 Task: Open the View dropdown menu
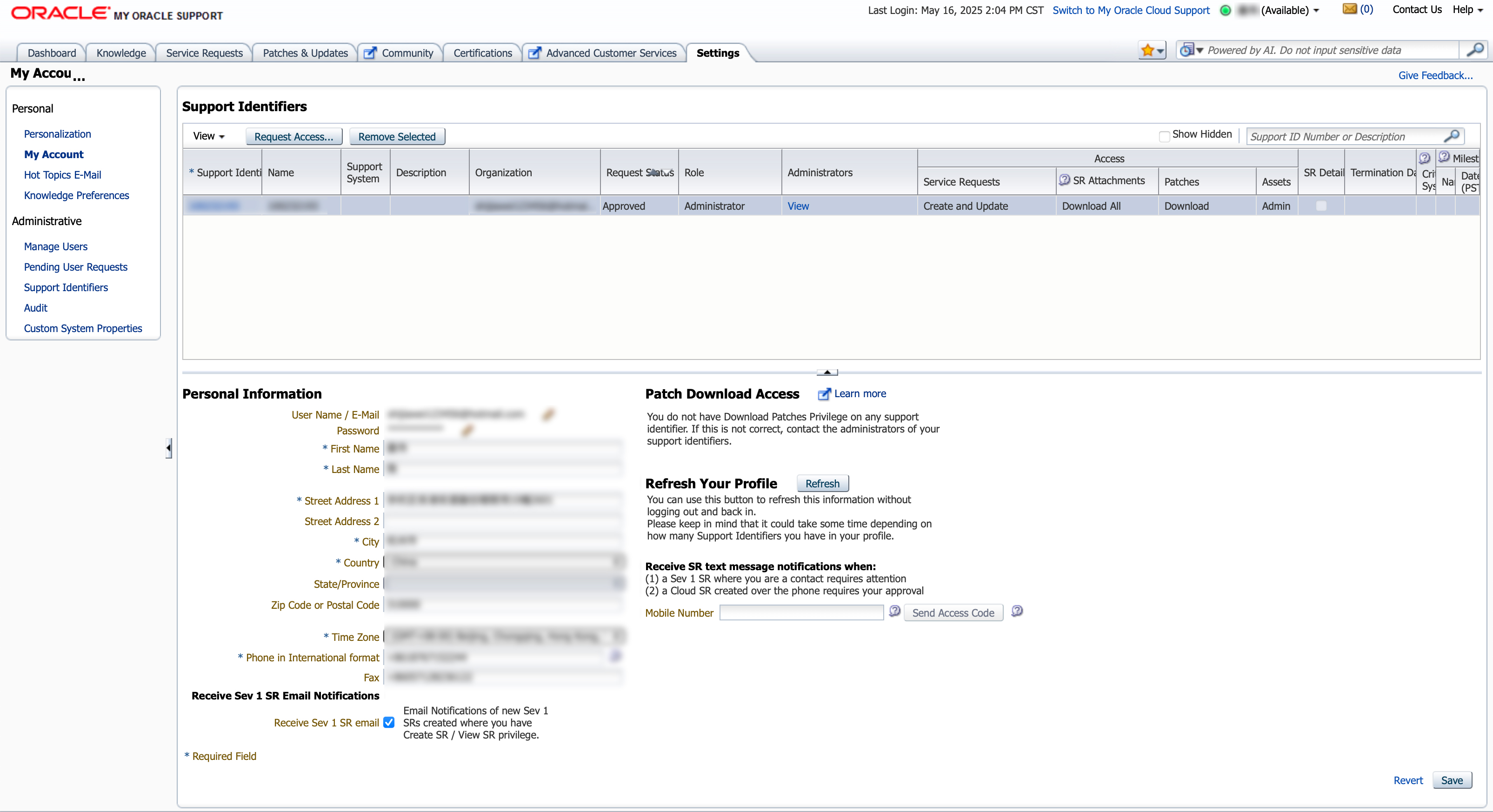click(209, 136)
